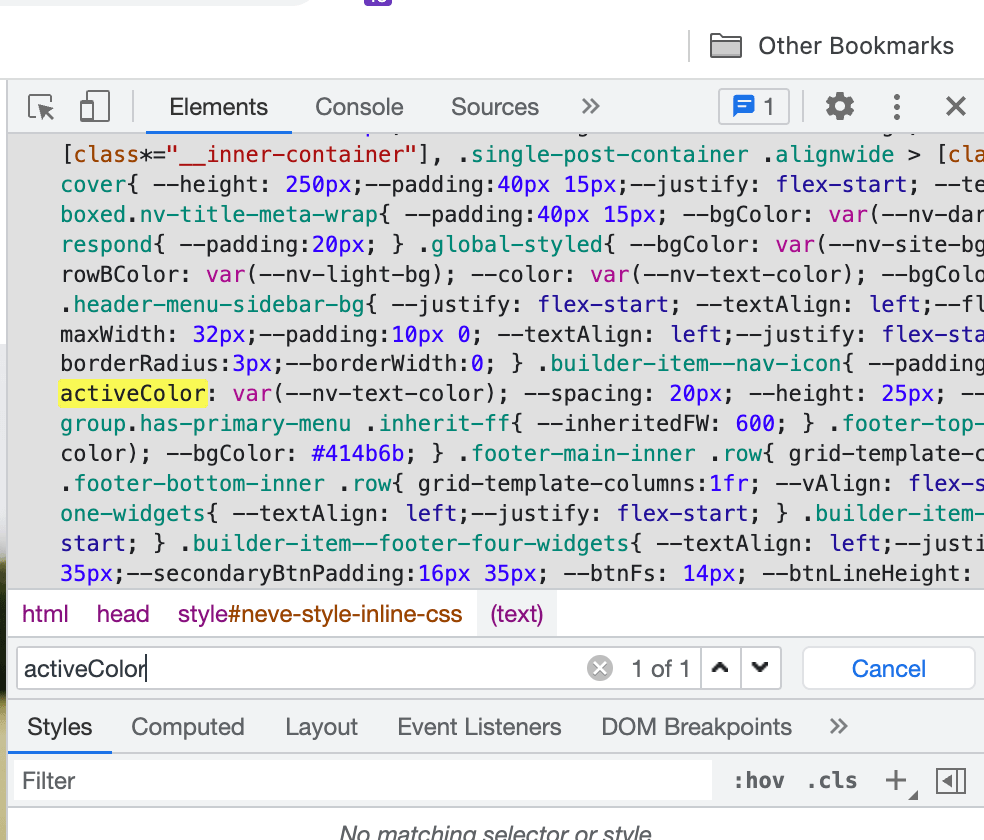Open the Layout pane
This screenshot has width=984, height=840.
tap(321, 727)
